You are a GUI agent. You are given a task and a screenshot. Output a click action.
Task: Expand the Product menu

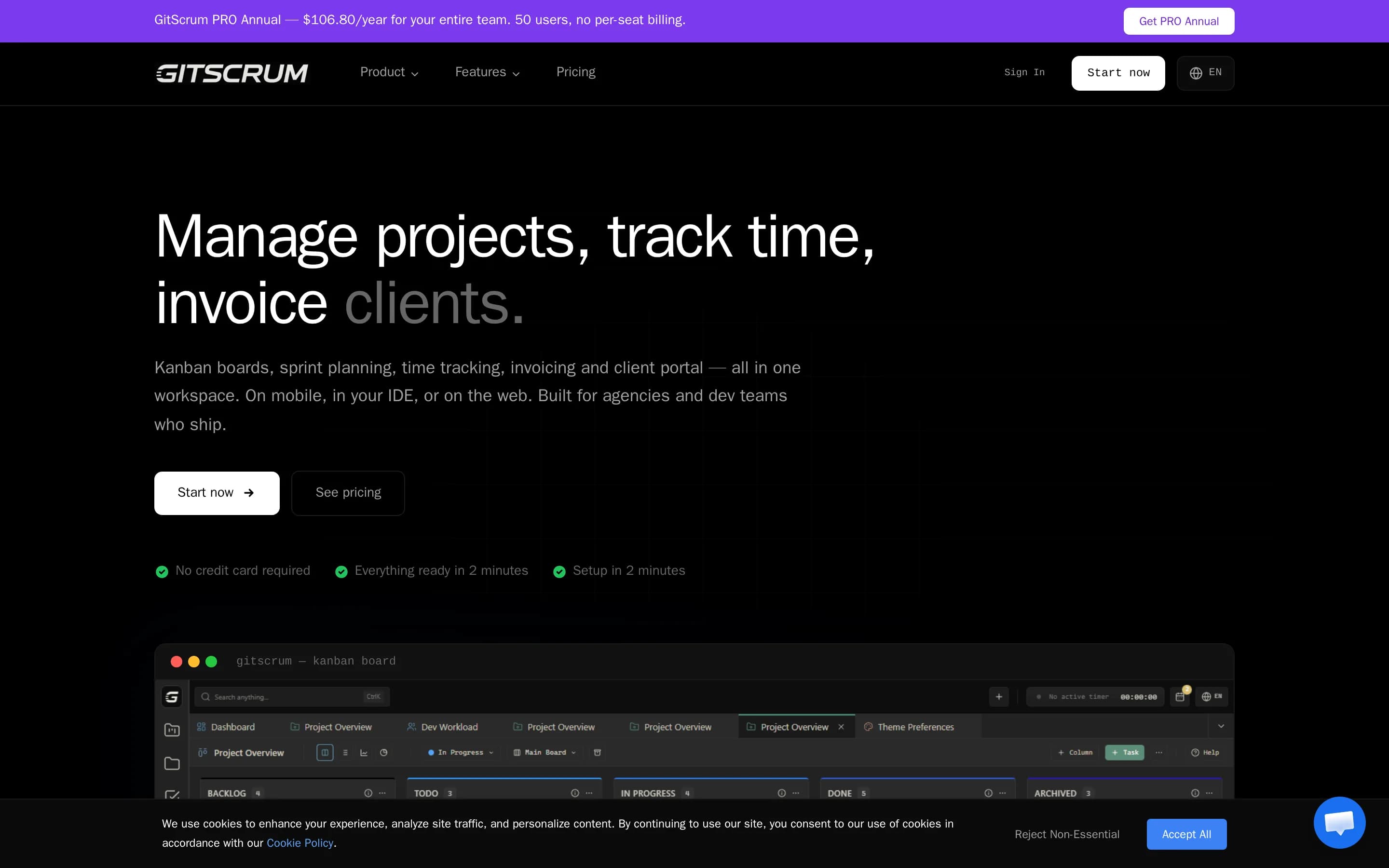pyautogui.click(x=389, y=72)
